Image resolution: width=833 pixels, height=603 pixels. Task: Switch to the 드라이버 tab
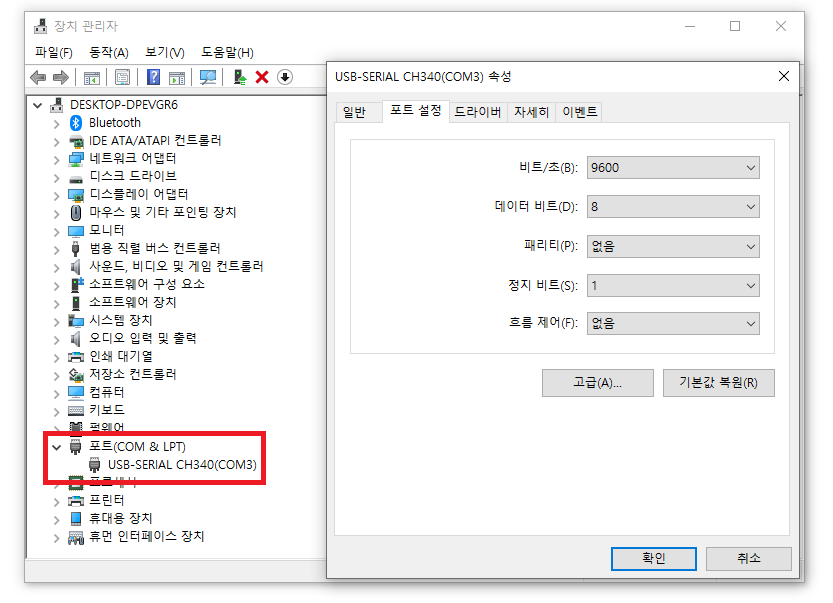click(x=478, y=112)
